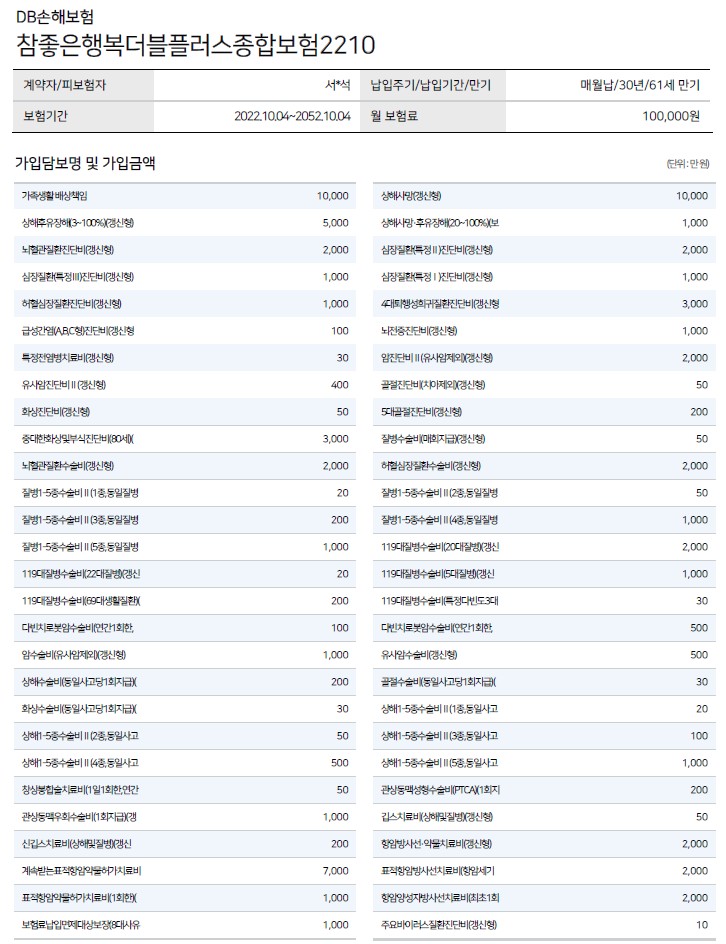Select the 항암양성자방사선치료비(최초1회 row
726x944 pixels.
click(x=544, y=898)
